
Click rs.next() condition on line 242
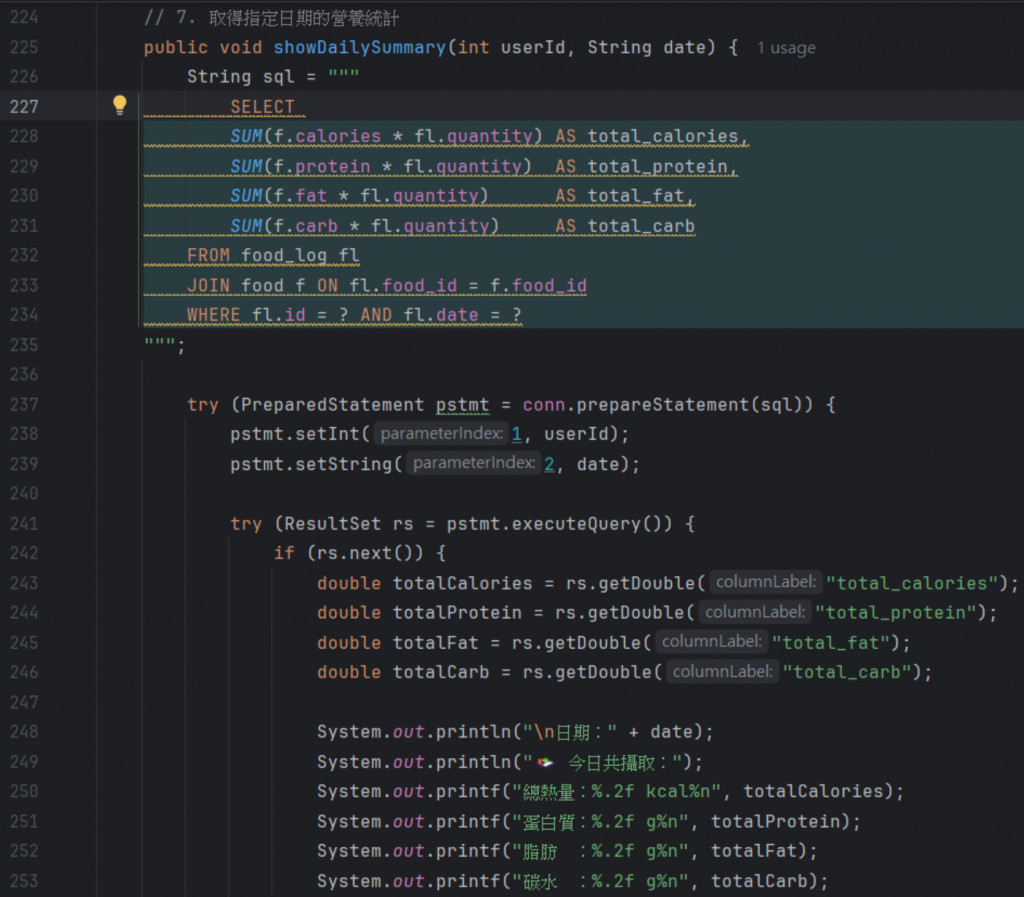365,553
